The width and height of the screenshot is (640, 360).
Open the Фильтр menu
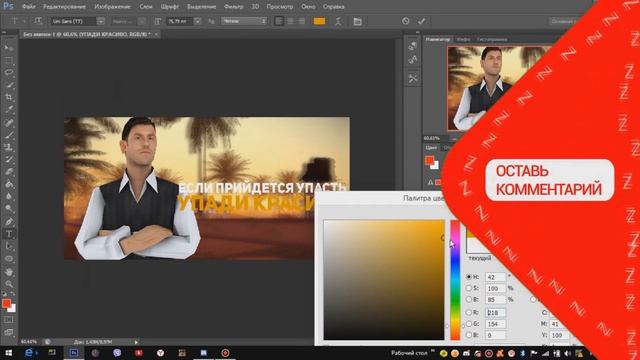click(x=234, y=7)
